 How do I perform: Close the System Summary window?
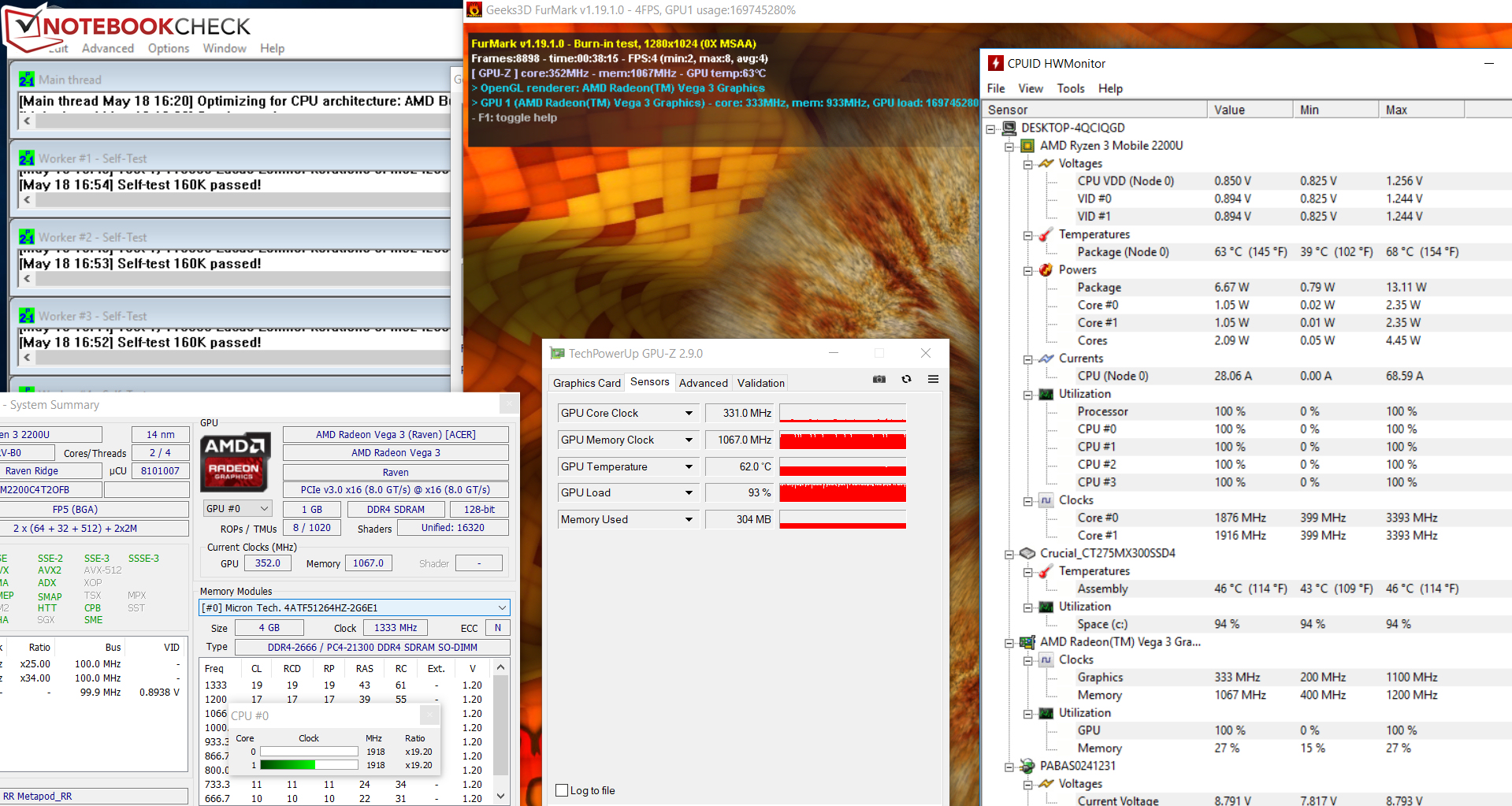pyautogui.click(x=509, y=404)
